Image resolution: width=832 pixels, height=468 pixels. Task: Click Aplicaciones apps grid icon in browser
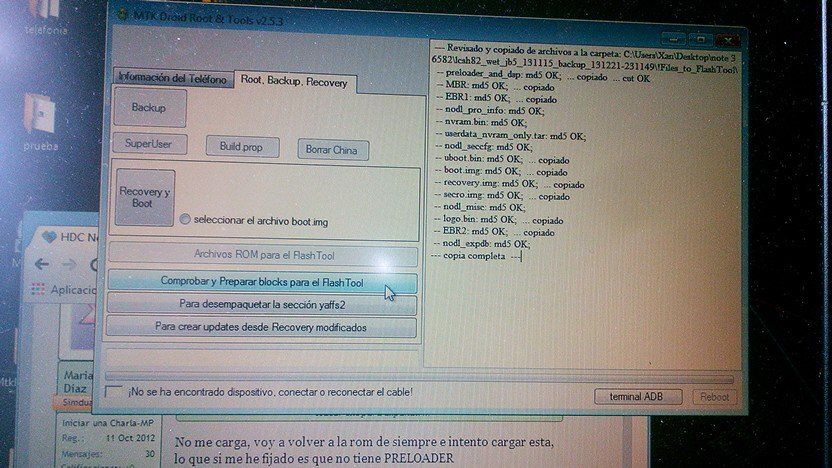[38, 290]
